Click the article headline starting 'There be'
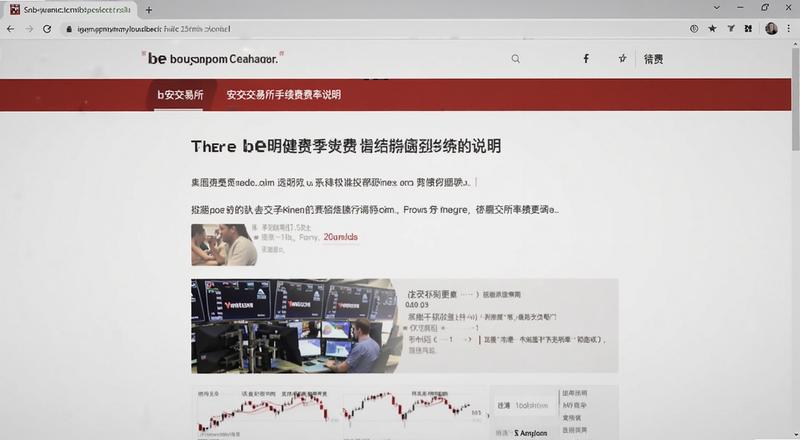 pos(346,146)
